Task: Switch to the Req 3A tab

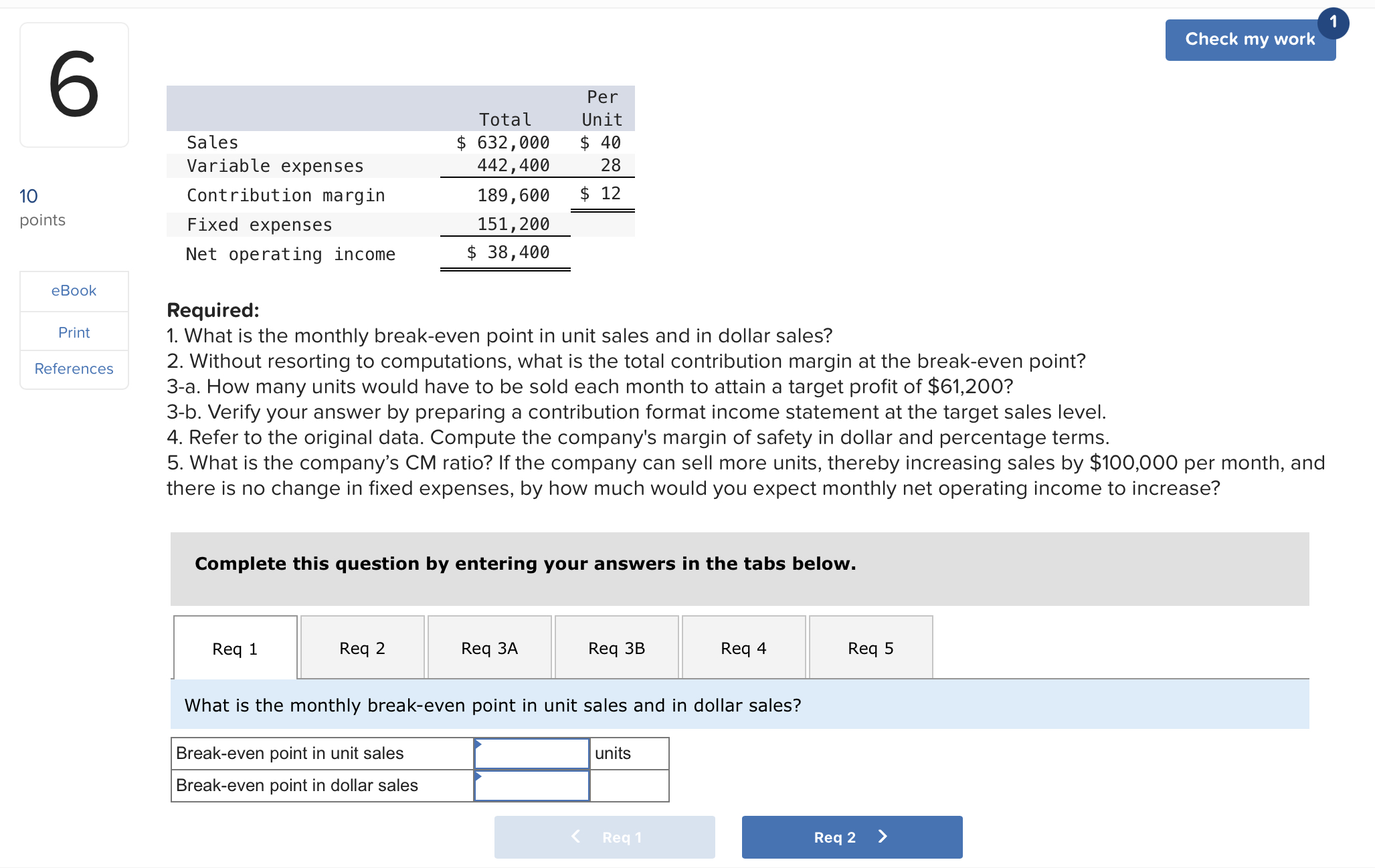Action: click(489, 647)
